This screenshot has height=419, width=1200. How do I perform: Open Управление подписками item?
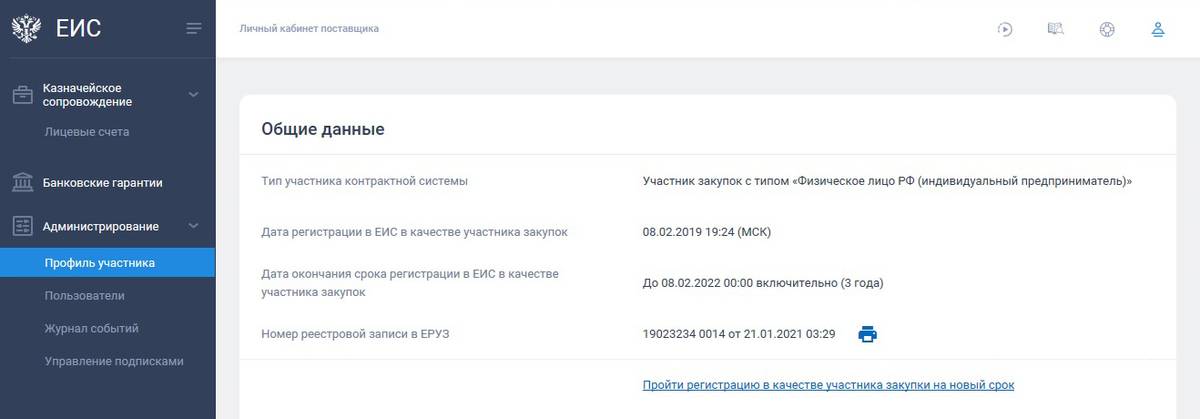pos(114,361)
